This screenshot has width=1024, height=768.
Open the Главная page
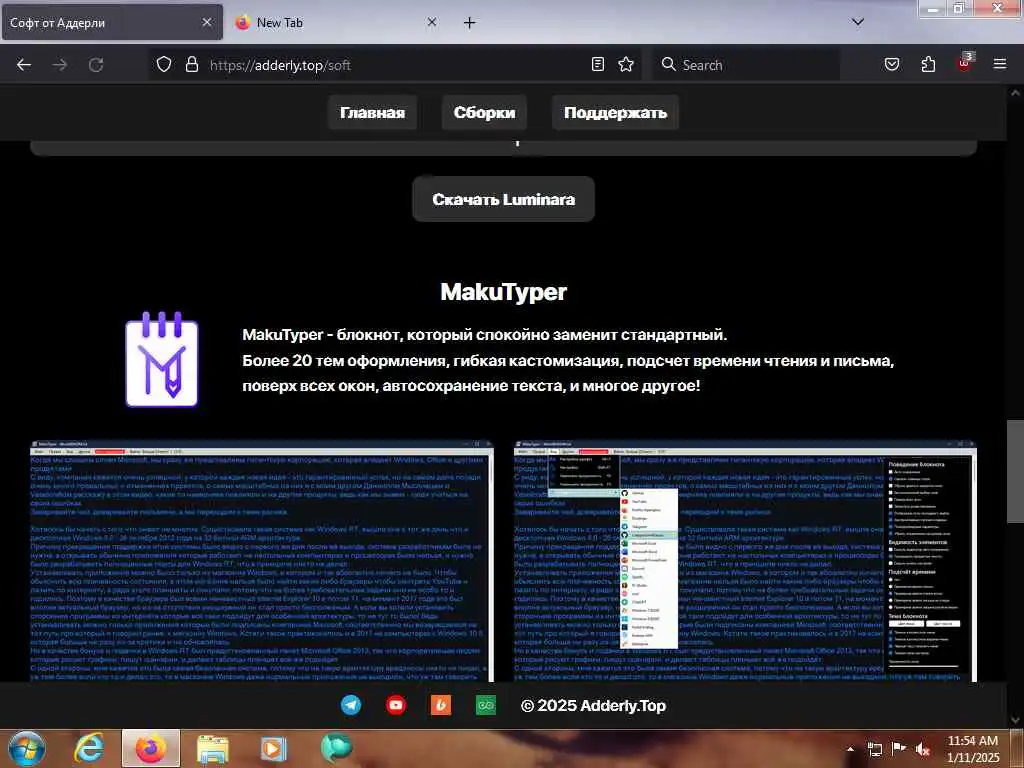click(372, 112)
